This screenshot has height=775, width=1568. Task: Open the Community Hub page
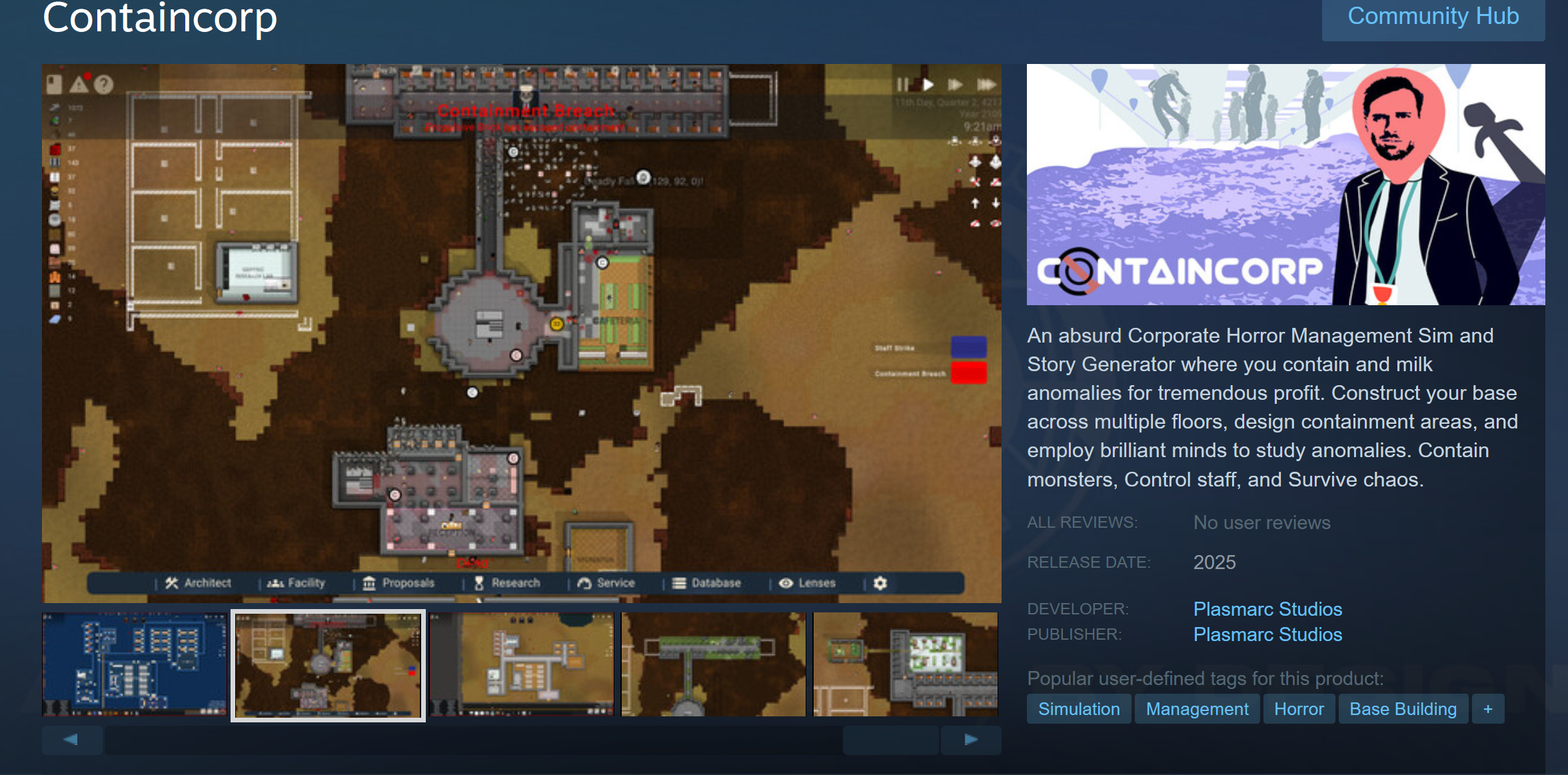tap(1433, 17)
